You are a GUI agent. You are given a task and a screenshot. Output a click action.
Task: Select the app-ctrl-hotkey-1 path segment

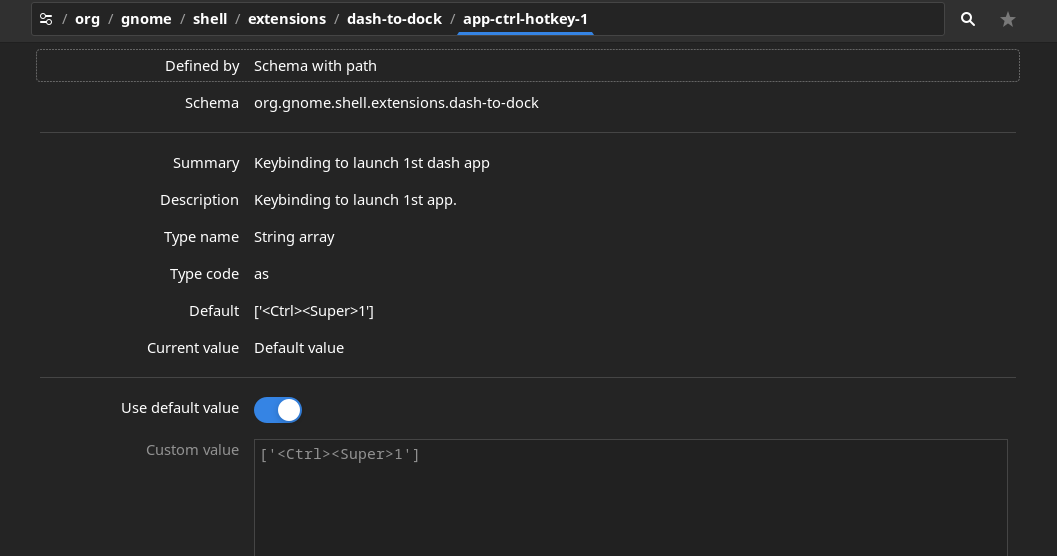click(525, 20)
